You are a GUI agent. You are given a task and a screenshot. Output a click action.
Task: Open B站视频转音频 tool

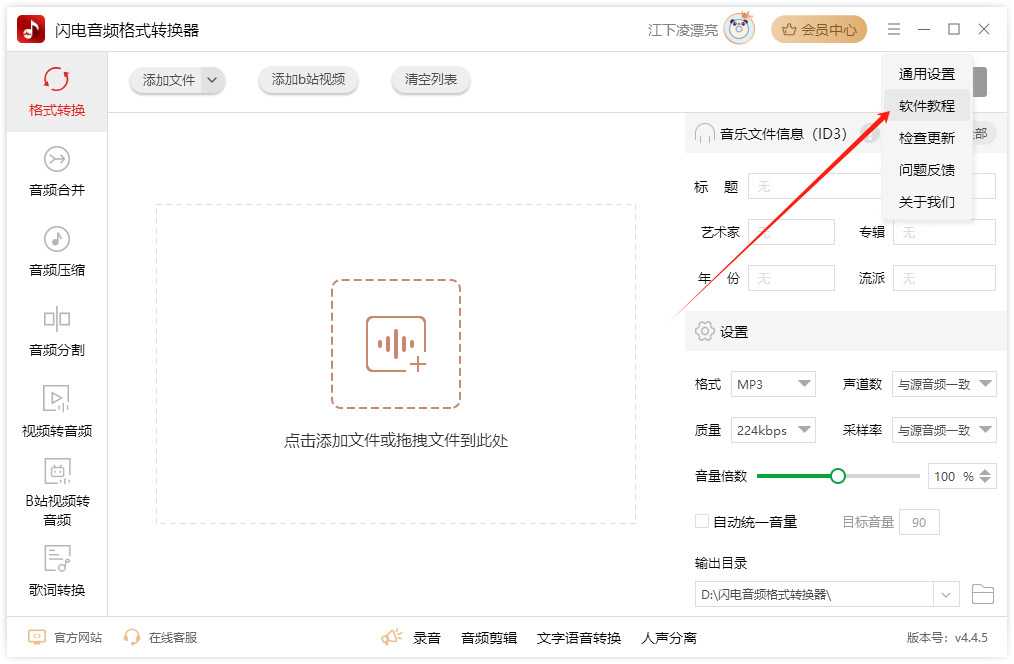[x=57, y=492]
